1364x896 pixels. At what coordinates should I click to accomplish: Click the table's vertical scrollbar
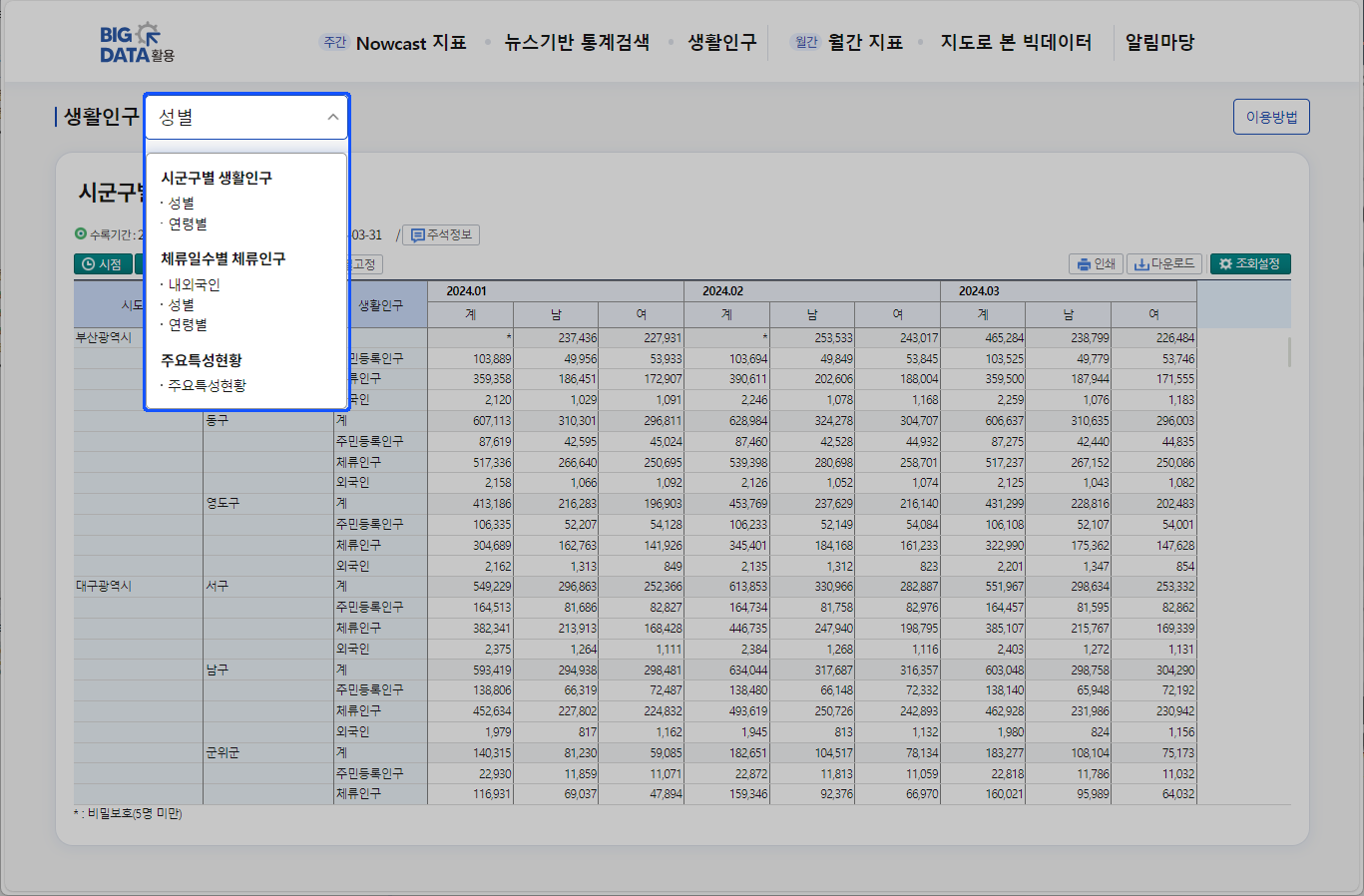click(1289, 352)
